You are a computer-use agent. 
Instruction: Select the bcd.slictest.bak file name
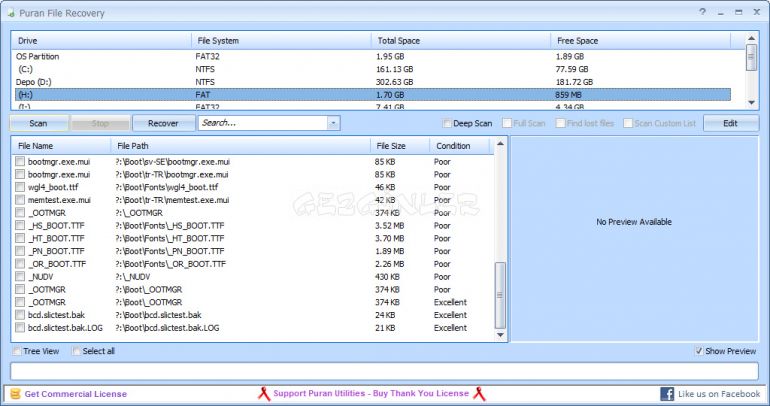[56, 315]
